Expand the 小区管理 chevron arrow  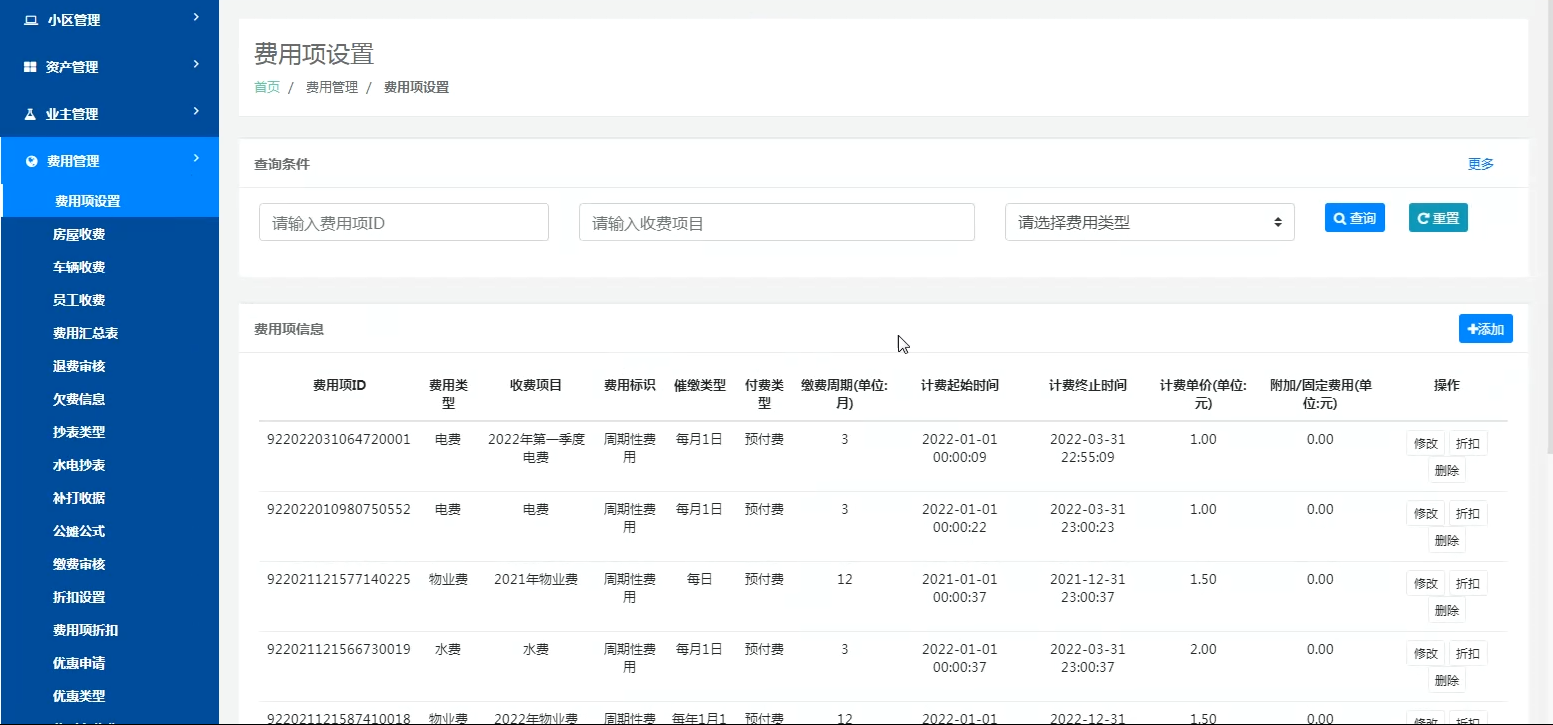(196, 17)
